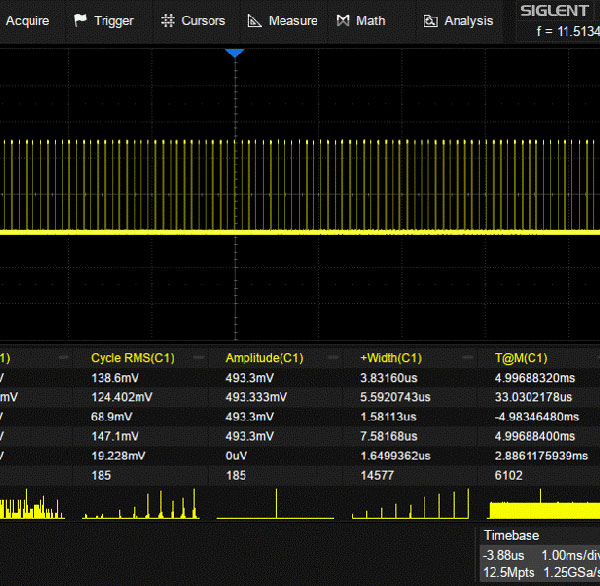This screenshot has width=600, height=586.
Task: Click the Trigger flag icon
Action: pyautogui.click(x=81, y=21)
